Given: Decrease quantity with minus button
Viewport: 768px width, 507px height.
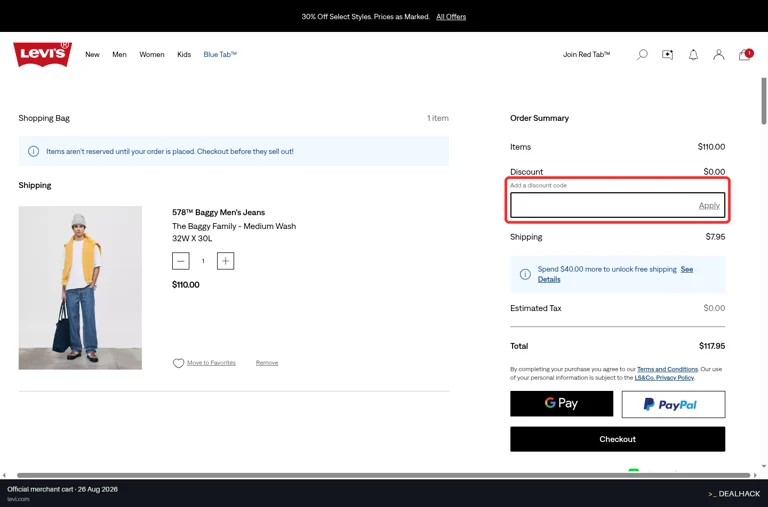Looking at the screenshot, I should (181, 261).
